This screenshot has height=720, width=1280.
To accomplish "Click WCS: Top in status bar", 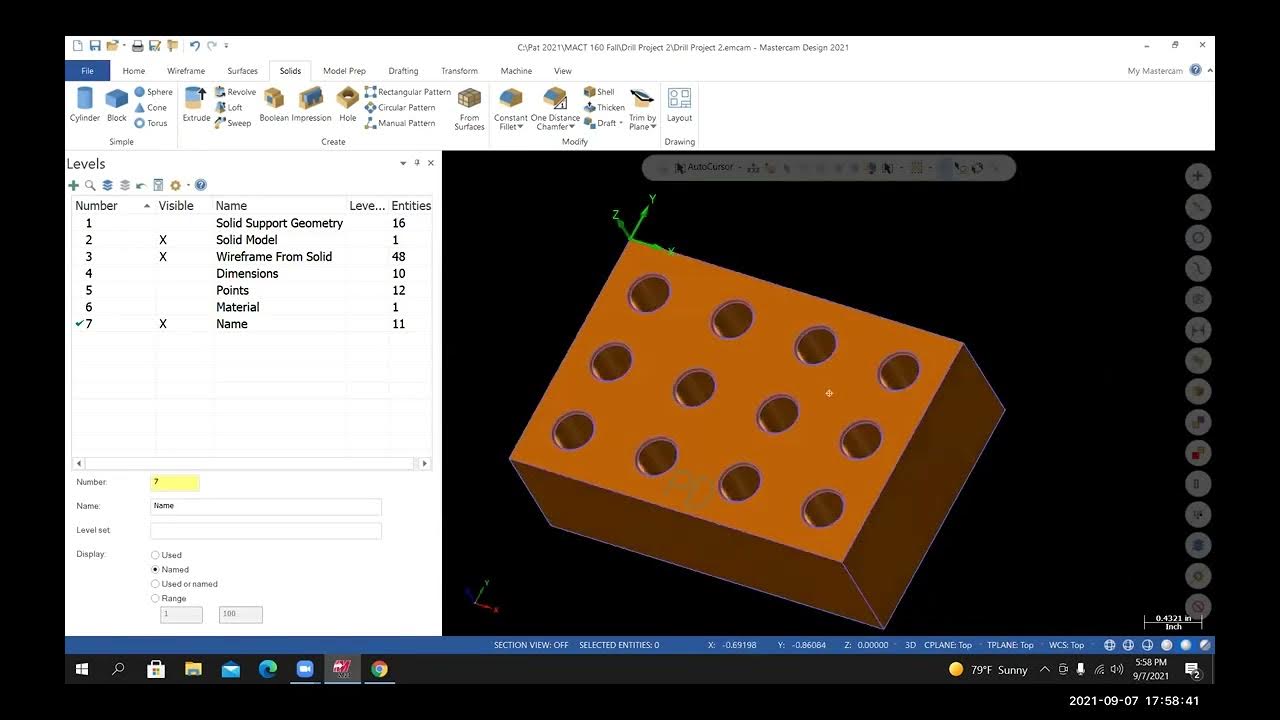I will tap(1066, 645).
